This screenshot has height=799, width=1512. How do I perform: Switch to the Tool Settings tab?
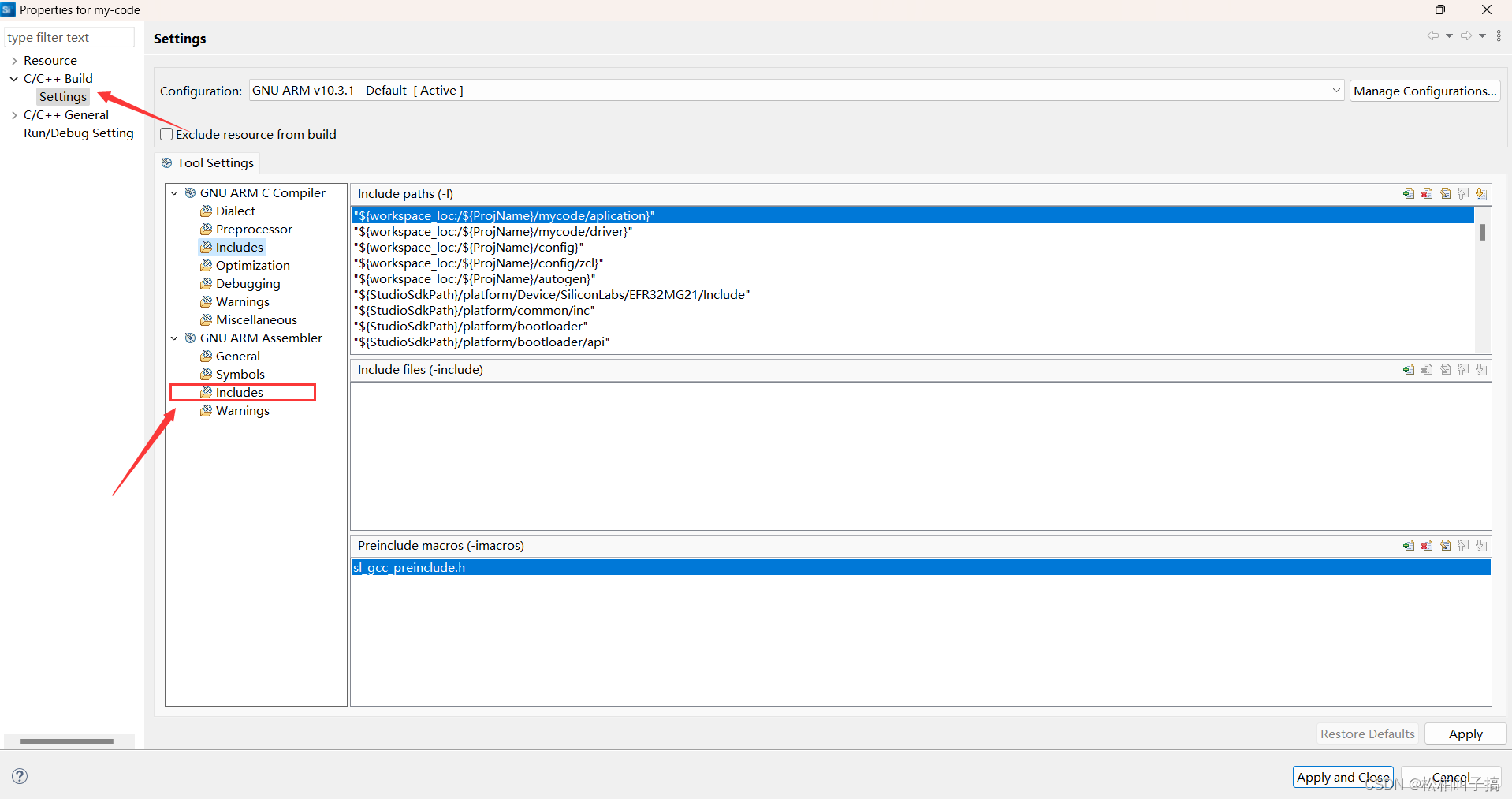click(x=207, y=162)
